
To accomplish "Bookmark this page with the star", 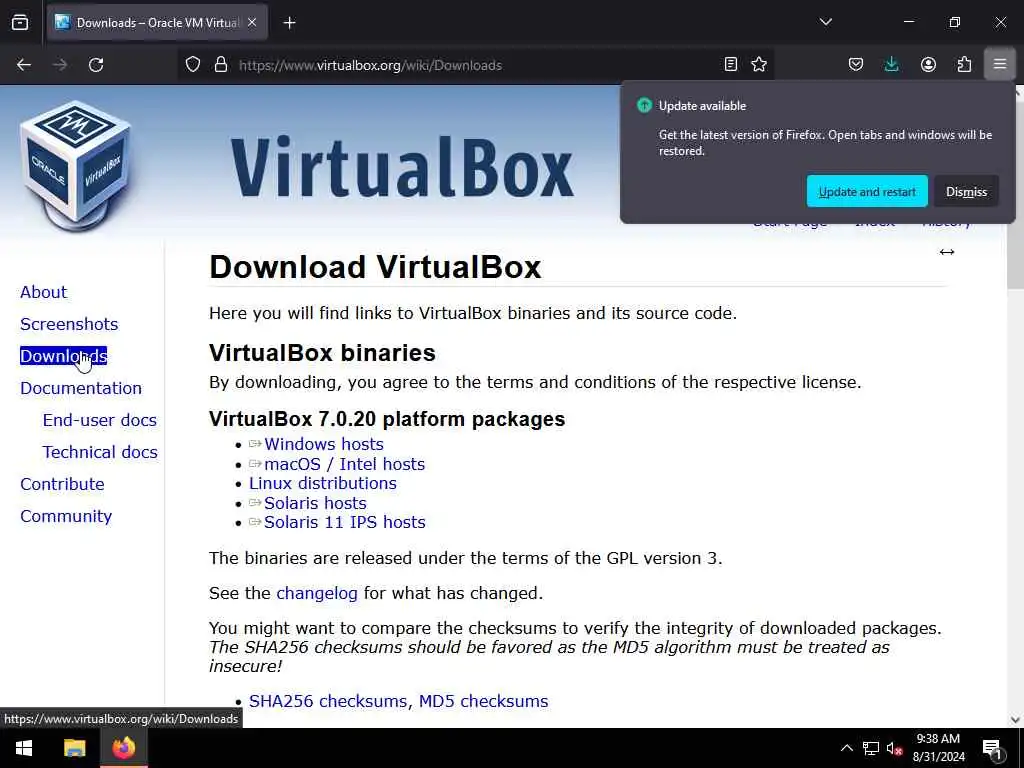I will pos(759,64).
